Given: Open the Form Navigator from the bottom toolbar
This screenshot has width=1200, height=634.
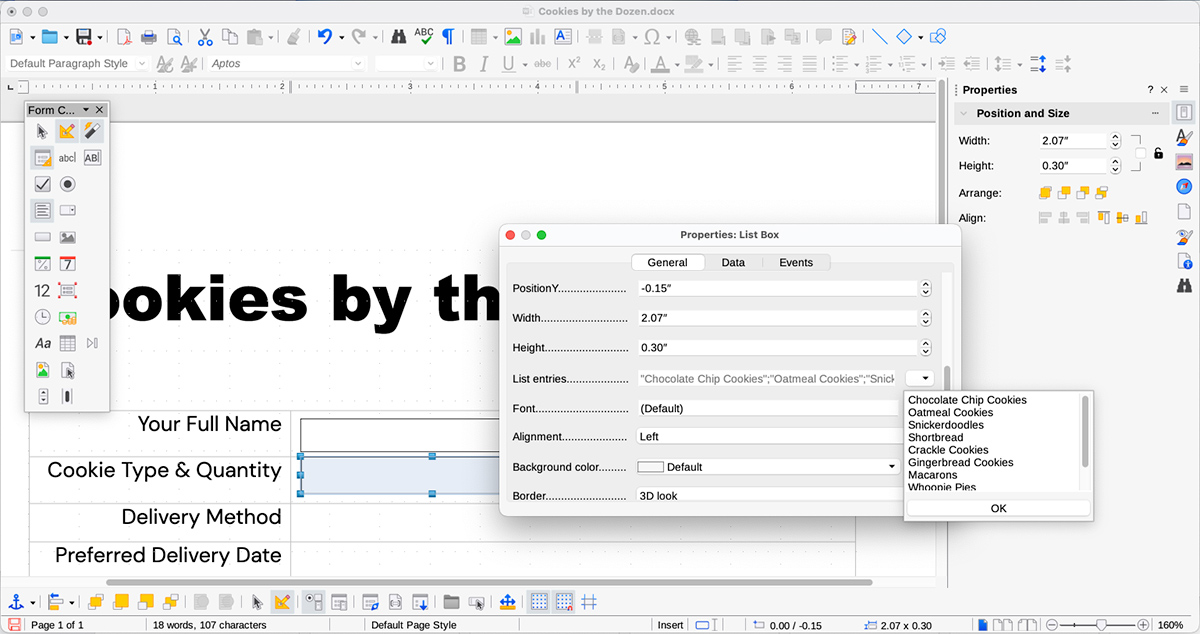Looking at the screenshot, I should click(370, 601).
